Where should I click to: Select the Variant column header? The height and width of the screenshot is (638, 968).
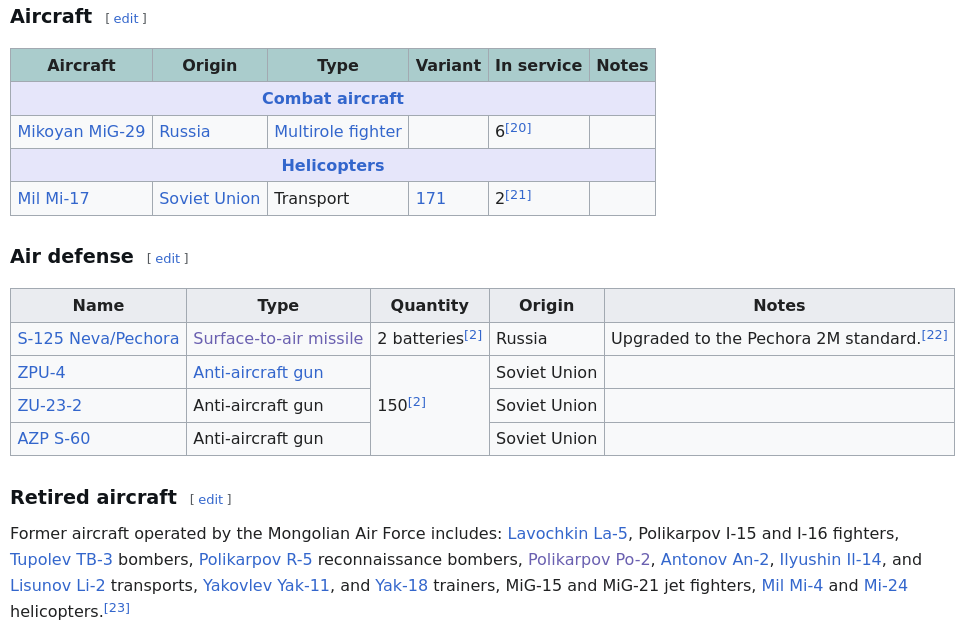448,65
